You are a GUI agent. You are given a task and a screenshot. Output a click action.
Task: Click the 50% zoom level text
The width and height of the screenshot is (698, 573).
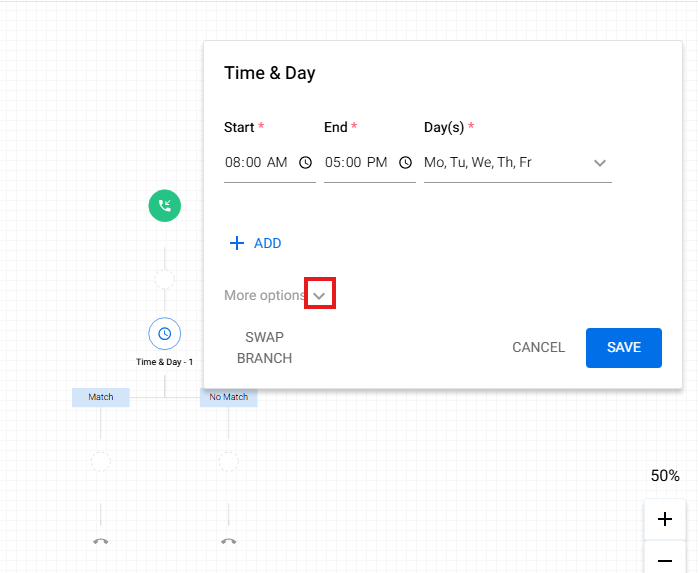pyautogui.click(x=665, y=476)
